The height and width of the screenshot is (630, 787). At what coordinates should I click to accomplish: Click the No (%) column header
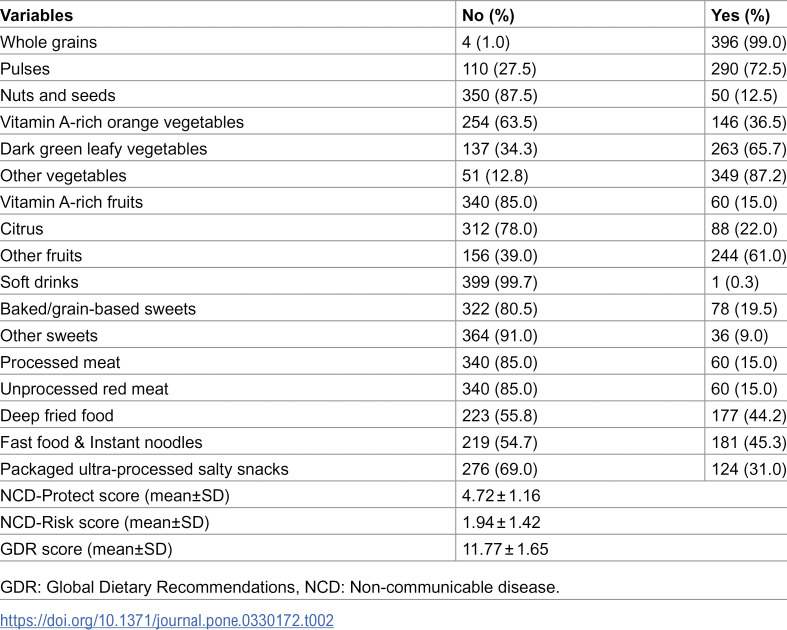point(488,16)
